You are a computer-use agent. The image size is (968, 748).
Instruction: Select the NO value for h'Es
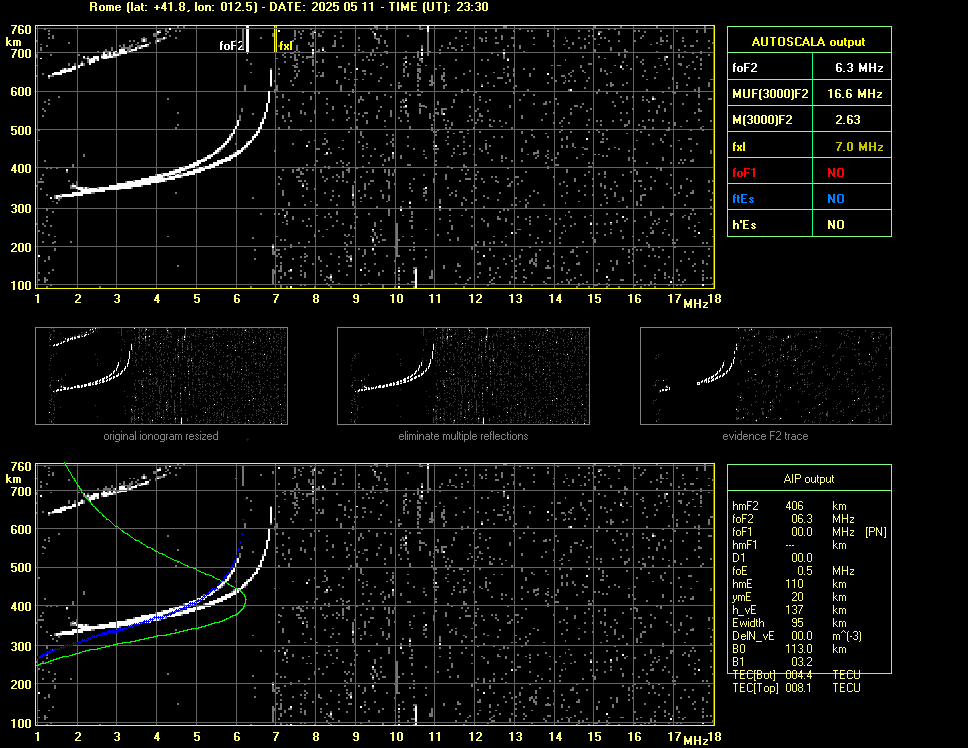835,225
